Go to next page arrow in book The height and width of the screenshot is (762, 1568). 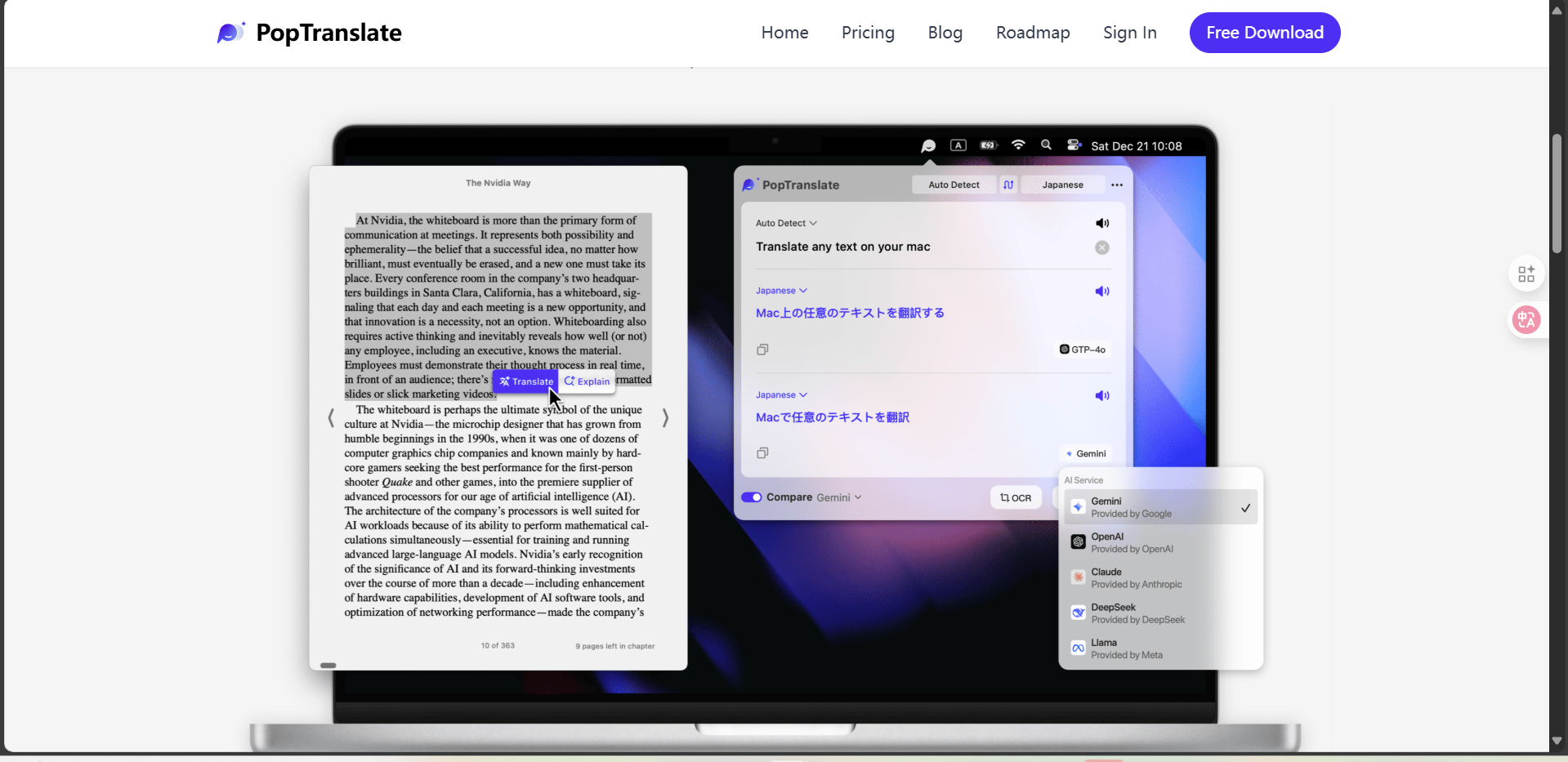665,418
